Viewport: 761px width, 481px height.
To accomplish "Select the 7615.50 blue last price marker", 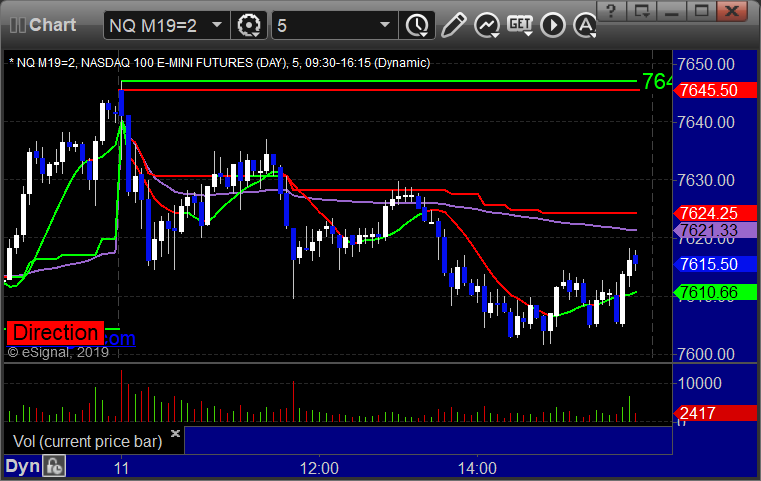I will tap(715, 265).
